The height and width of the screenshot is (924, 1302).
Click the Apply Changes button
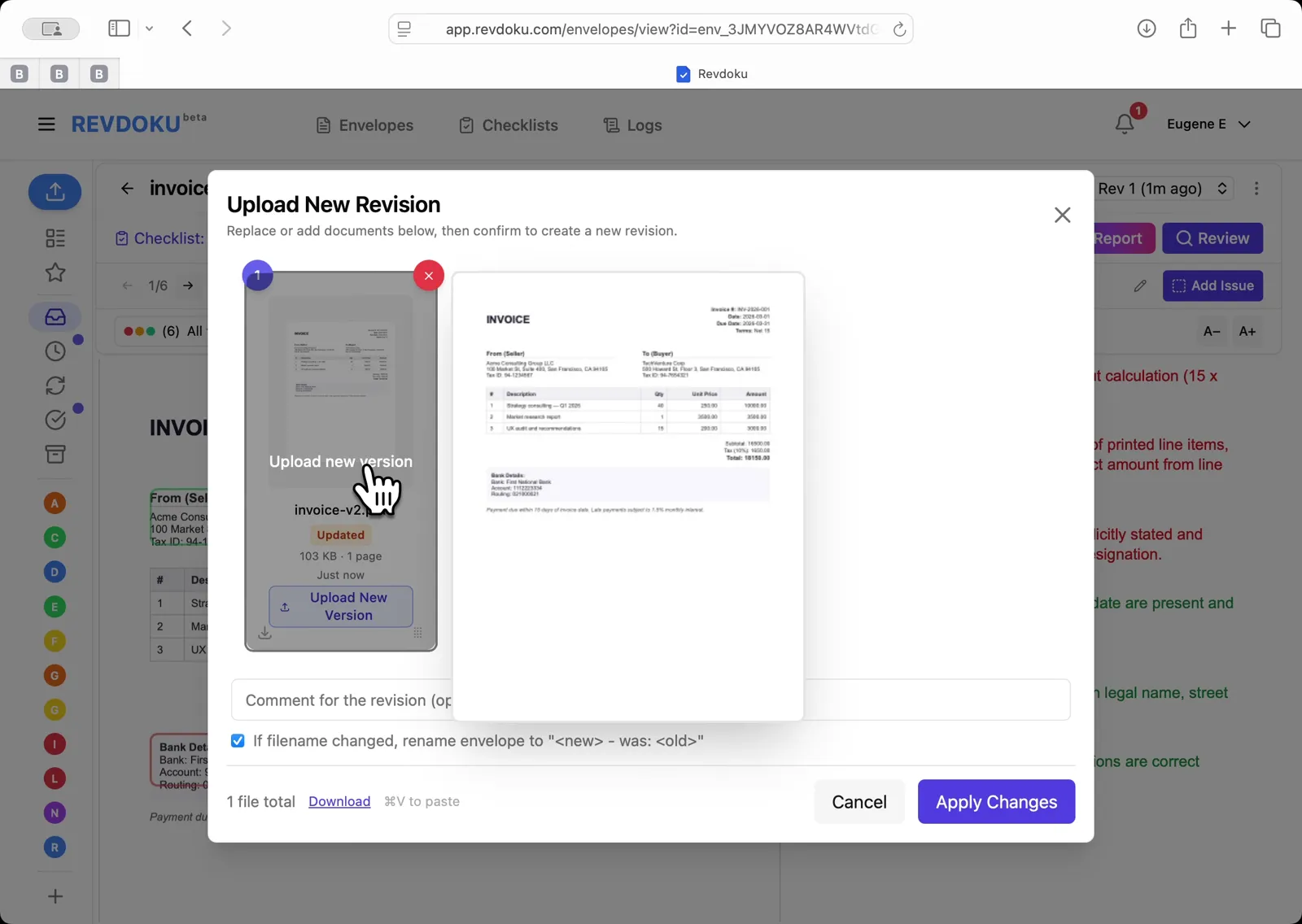(996, 801)
